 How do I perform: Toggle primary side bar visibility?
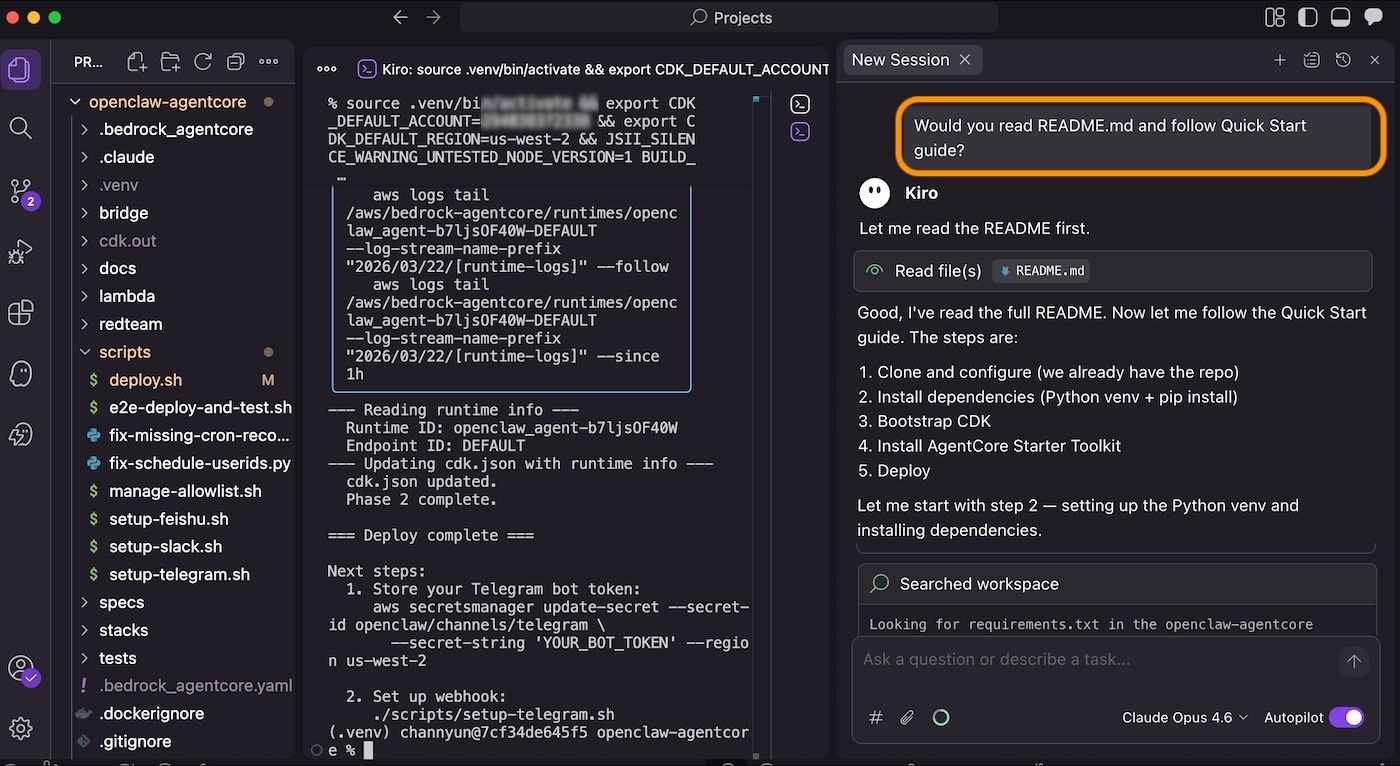tap(1307, 17)
